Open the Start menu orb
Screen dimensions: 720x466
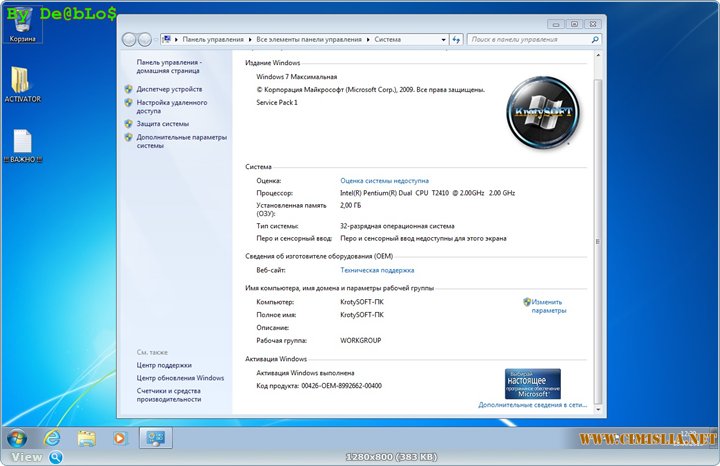tap(17, 437)
